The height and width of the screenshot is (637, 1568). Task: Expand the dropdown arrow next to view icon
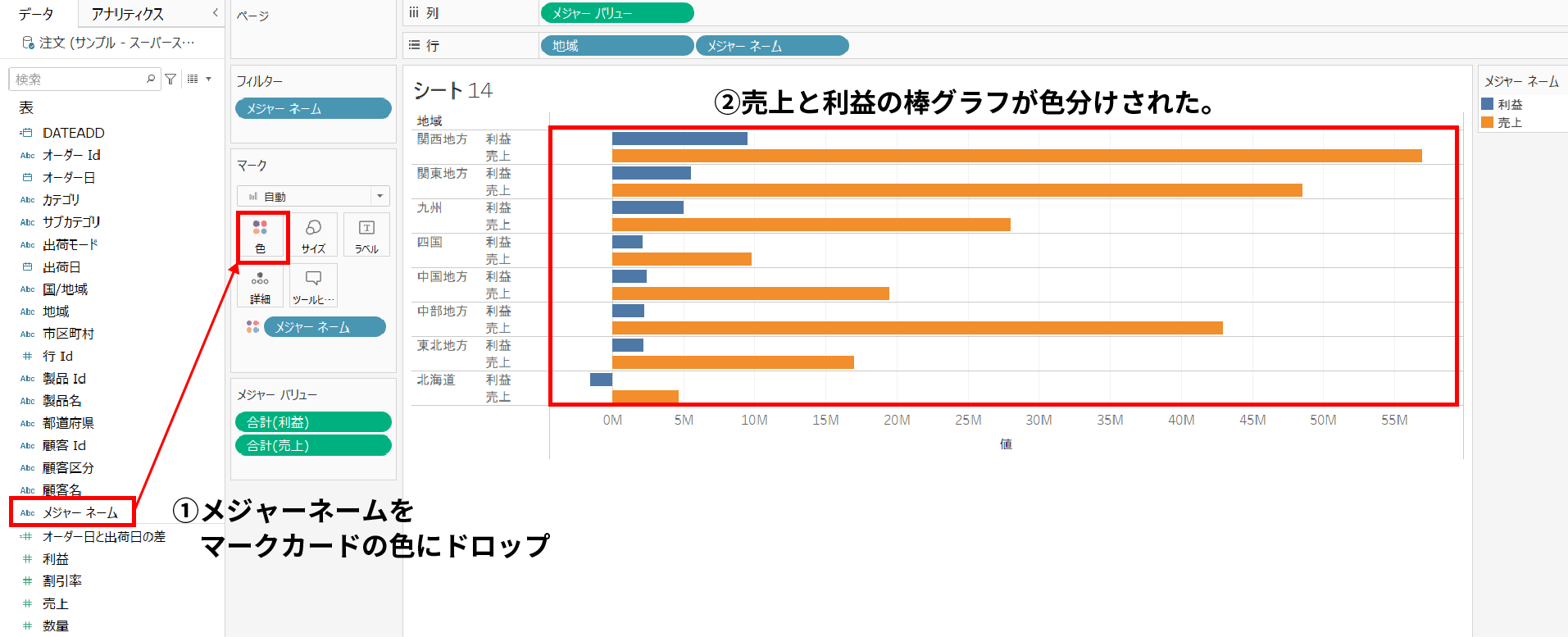209,79
